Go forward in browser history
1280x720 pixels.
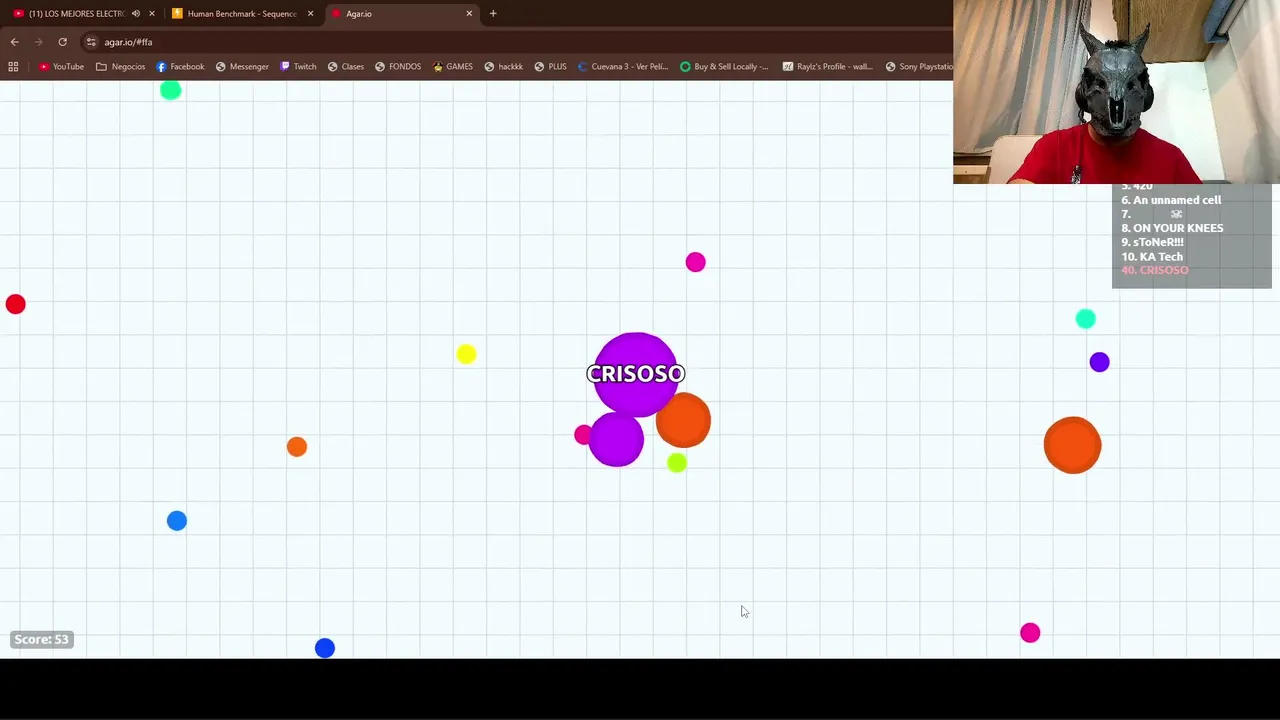(38, 42)
